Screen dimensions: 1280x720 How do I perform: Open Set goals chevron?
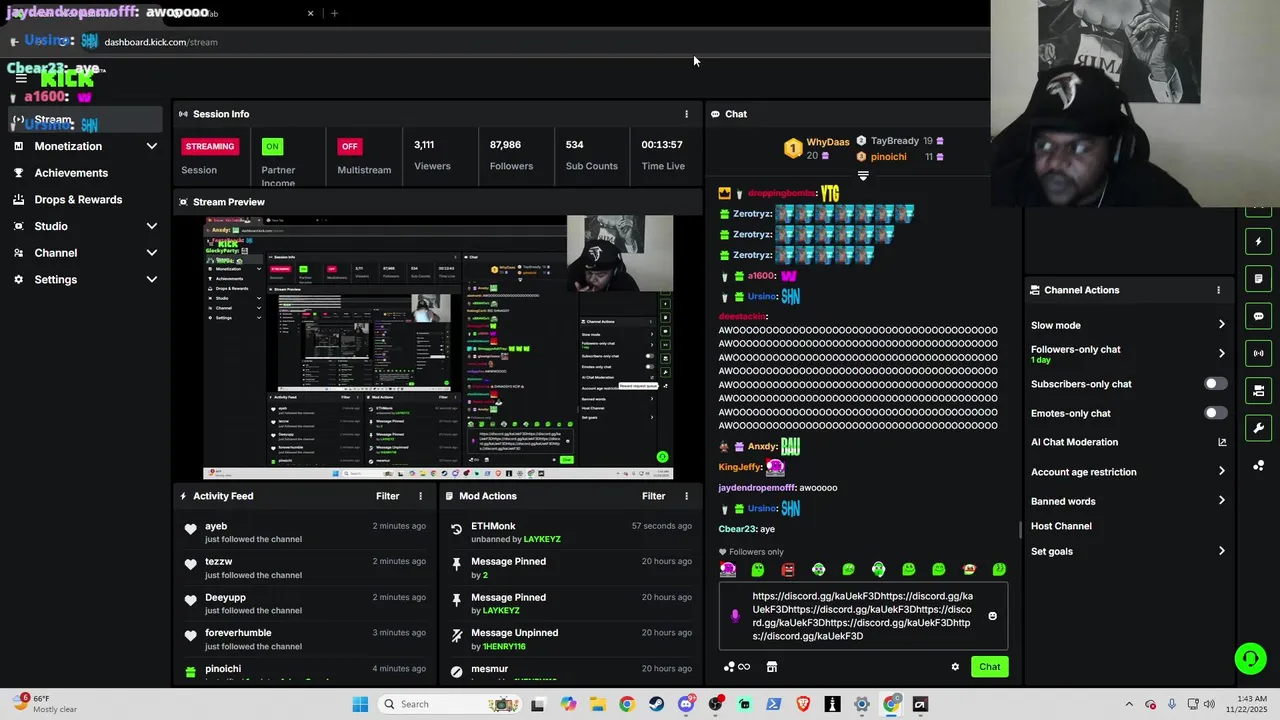(1221, 551)
